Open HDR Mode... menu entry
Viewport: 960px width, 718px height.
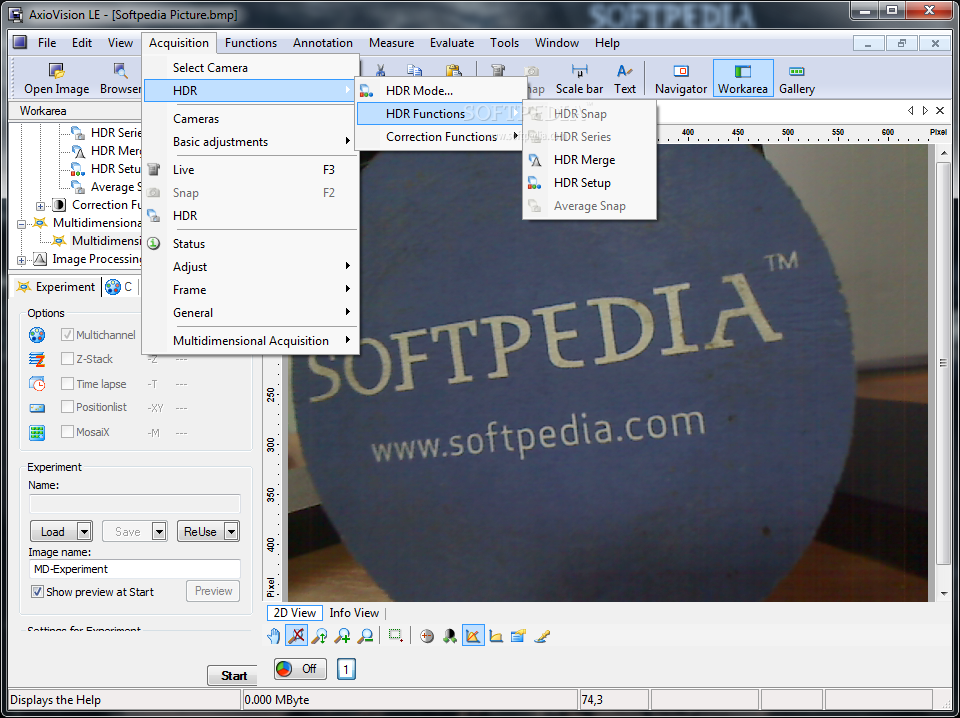(441, 91)
